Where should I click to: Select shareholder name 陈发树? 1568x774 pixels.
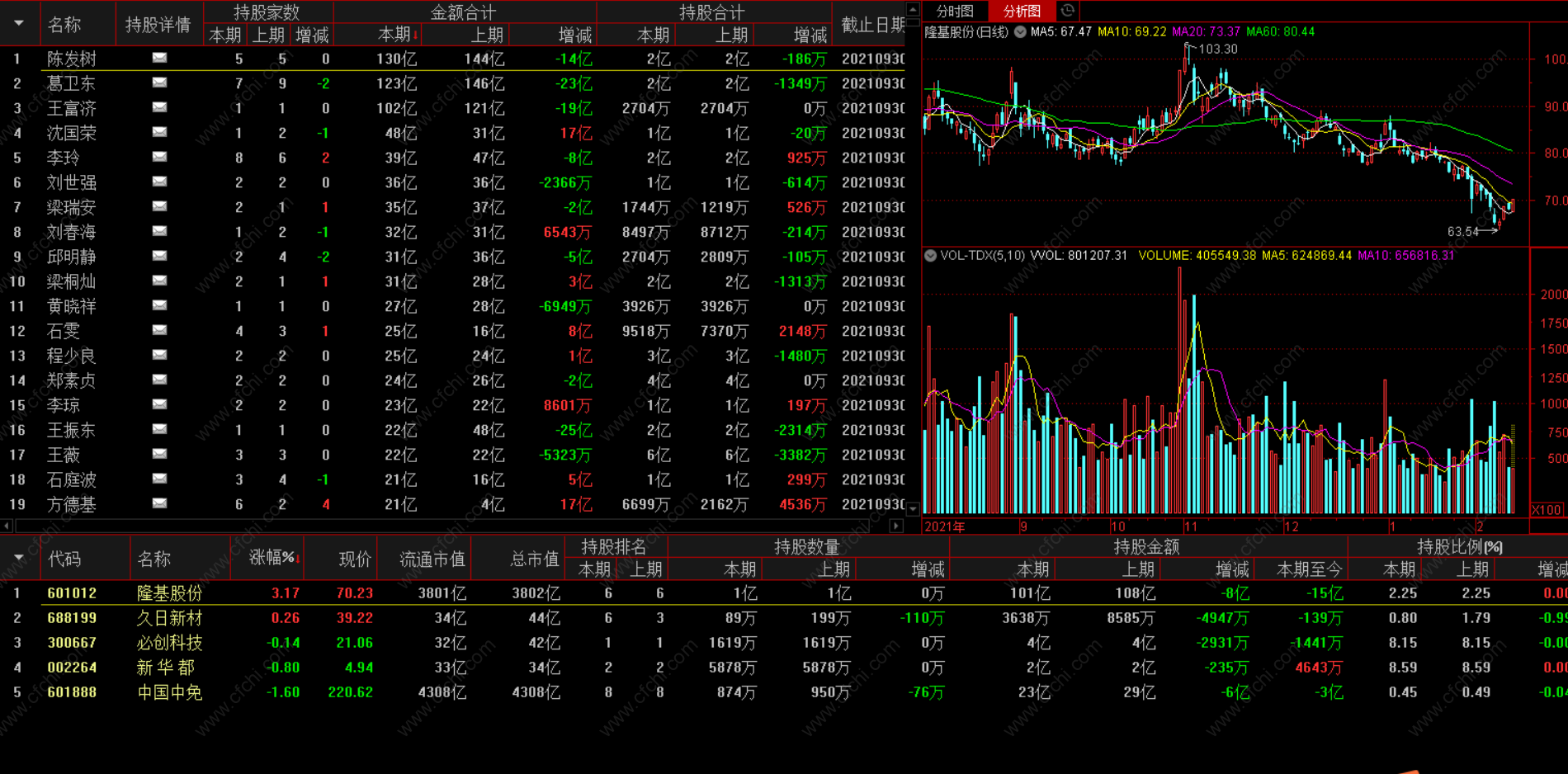72,59
